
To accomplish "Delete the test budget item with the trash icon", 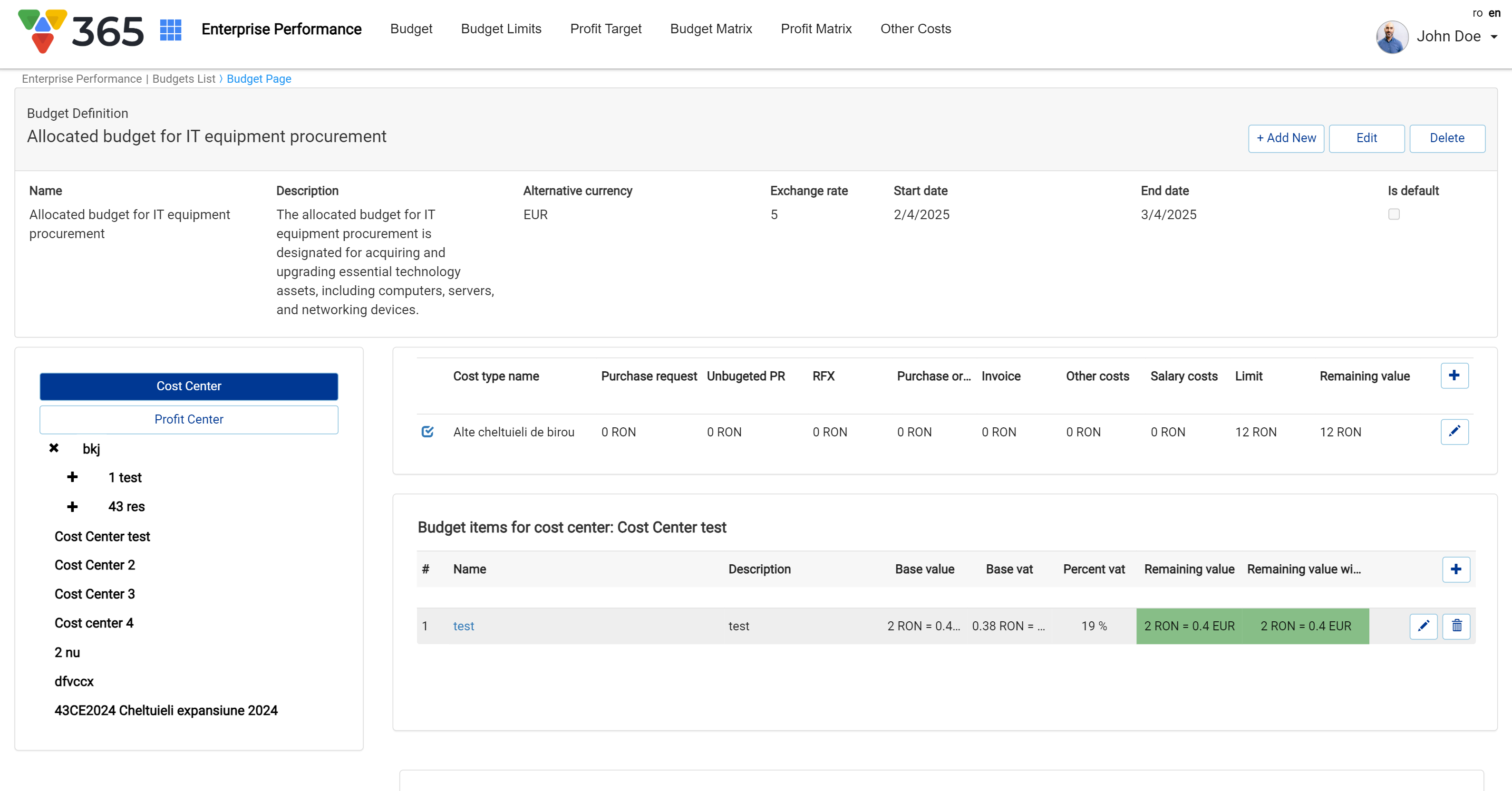I will click(1456, 626).
